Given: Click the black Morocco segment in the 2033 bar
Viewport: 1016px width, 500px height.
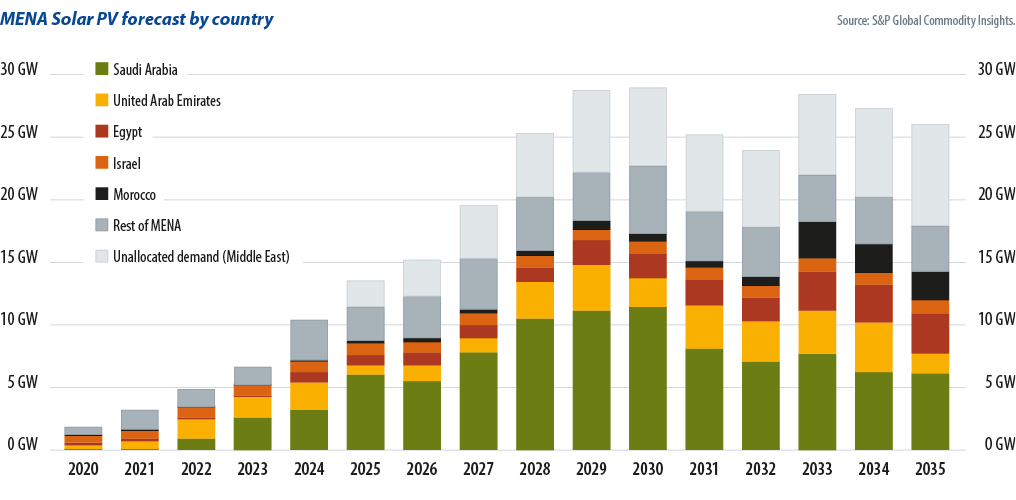Looking at the screenshot, I should [x=816, y=240].
